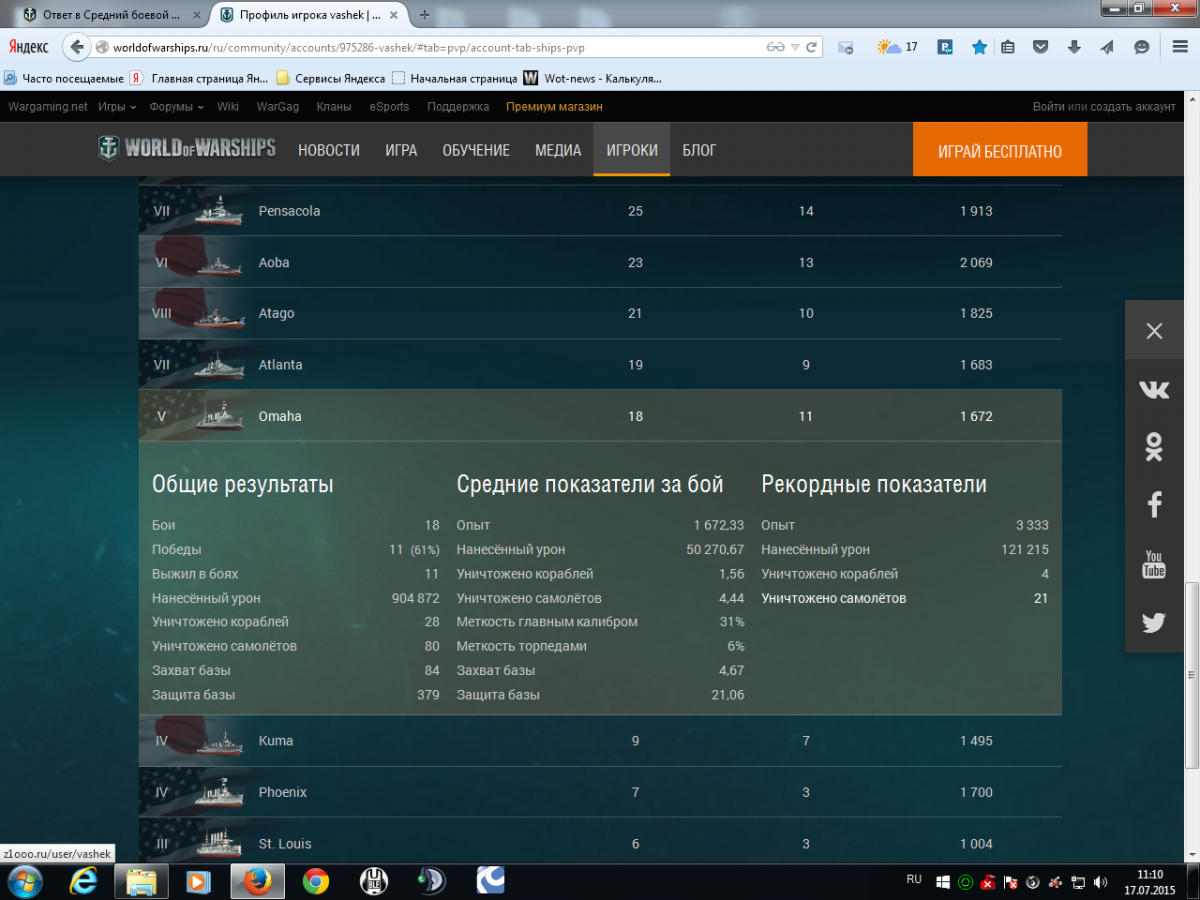Open the Wot-news bookmark
The image size is (1200, 900).
[592, 78]
